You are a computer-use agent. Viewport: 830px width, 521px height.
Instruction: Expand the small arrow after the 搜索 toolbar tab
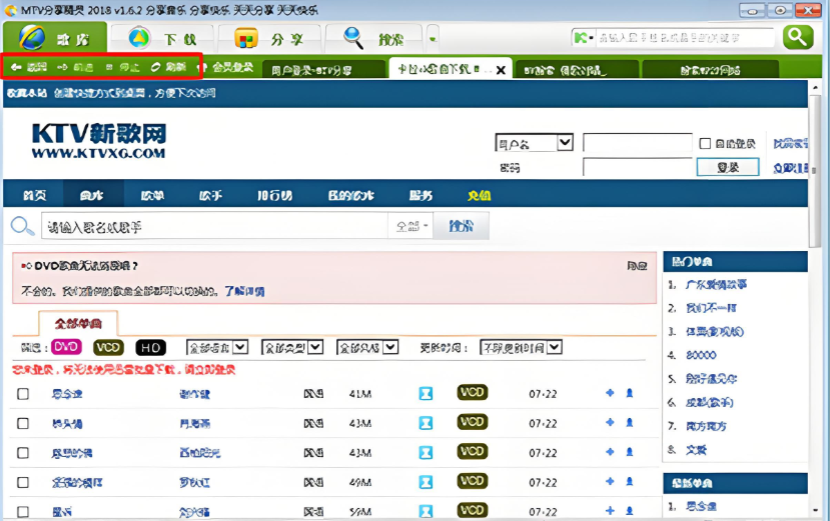[433, 39]
